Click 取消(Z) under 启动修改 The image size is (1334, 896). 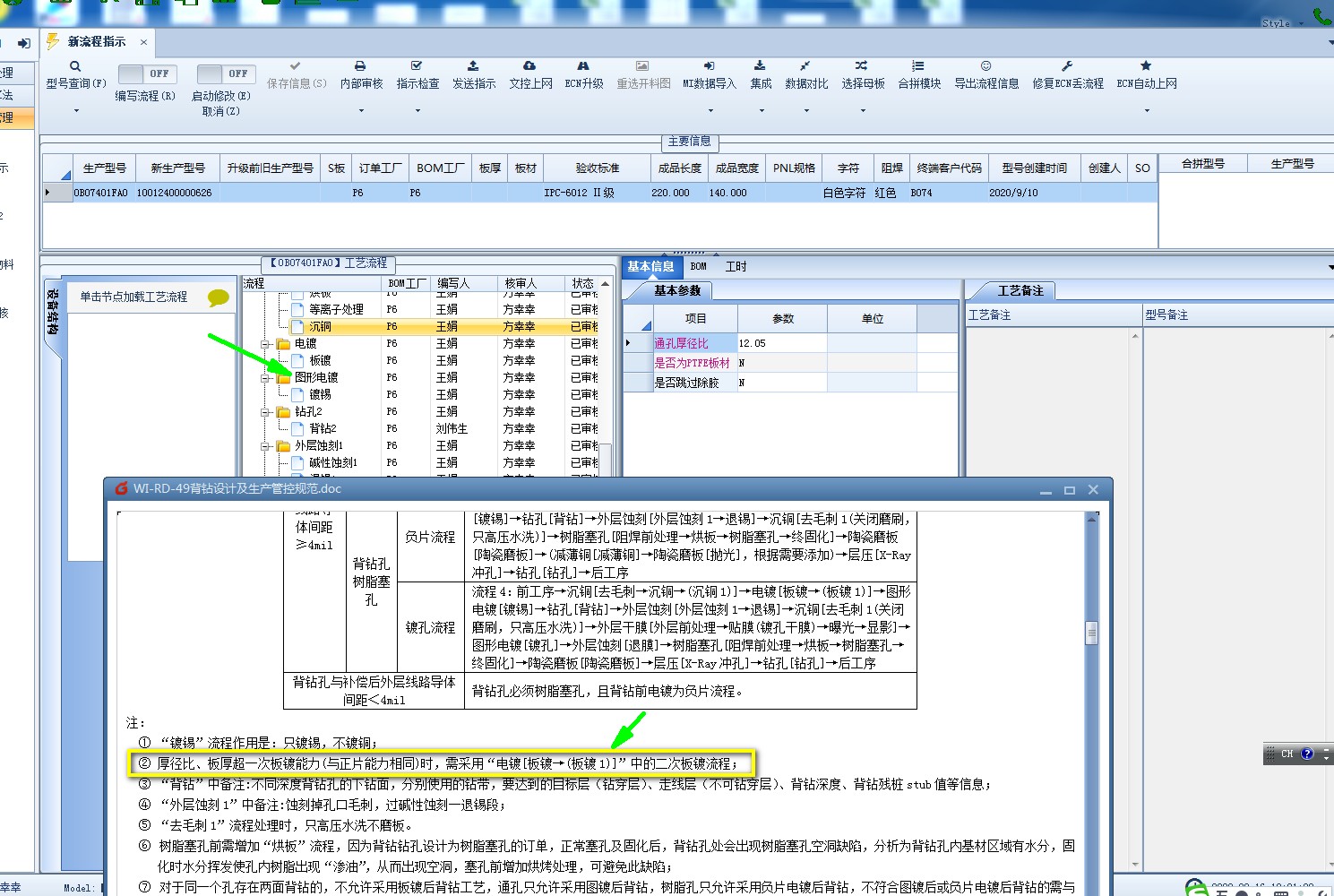click(x=220, y=111)
